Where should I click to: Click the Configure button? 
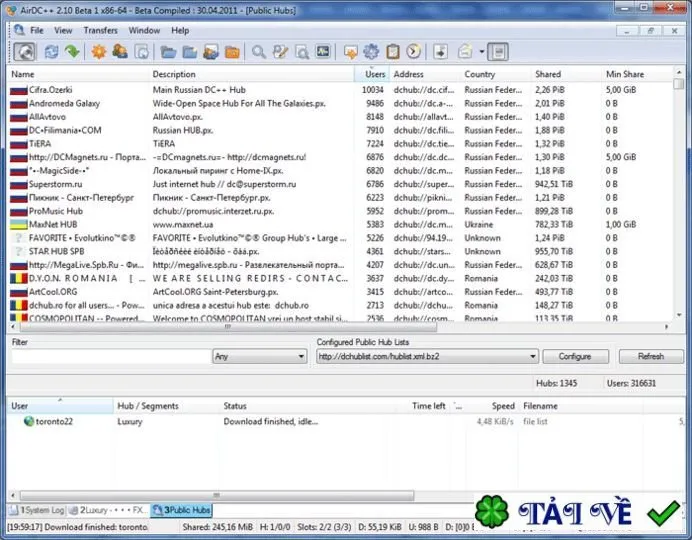click(x=575, y=356)
